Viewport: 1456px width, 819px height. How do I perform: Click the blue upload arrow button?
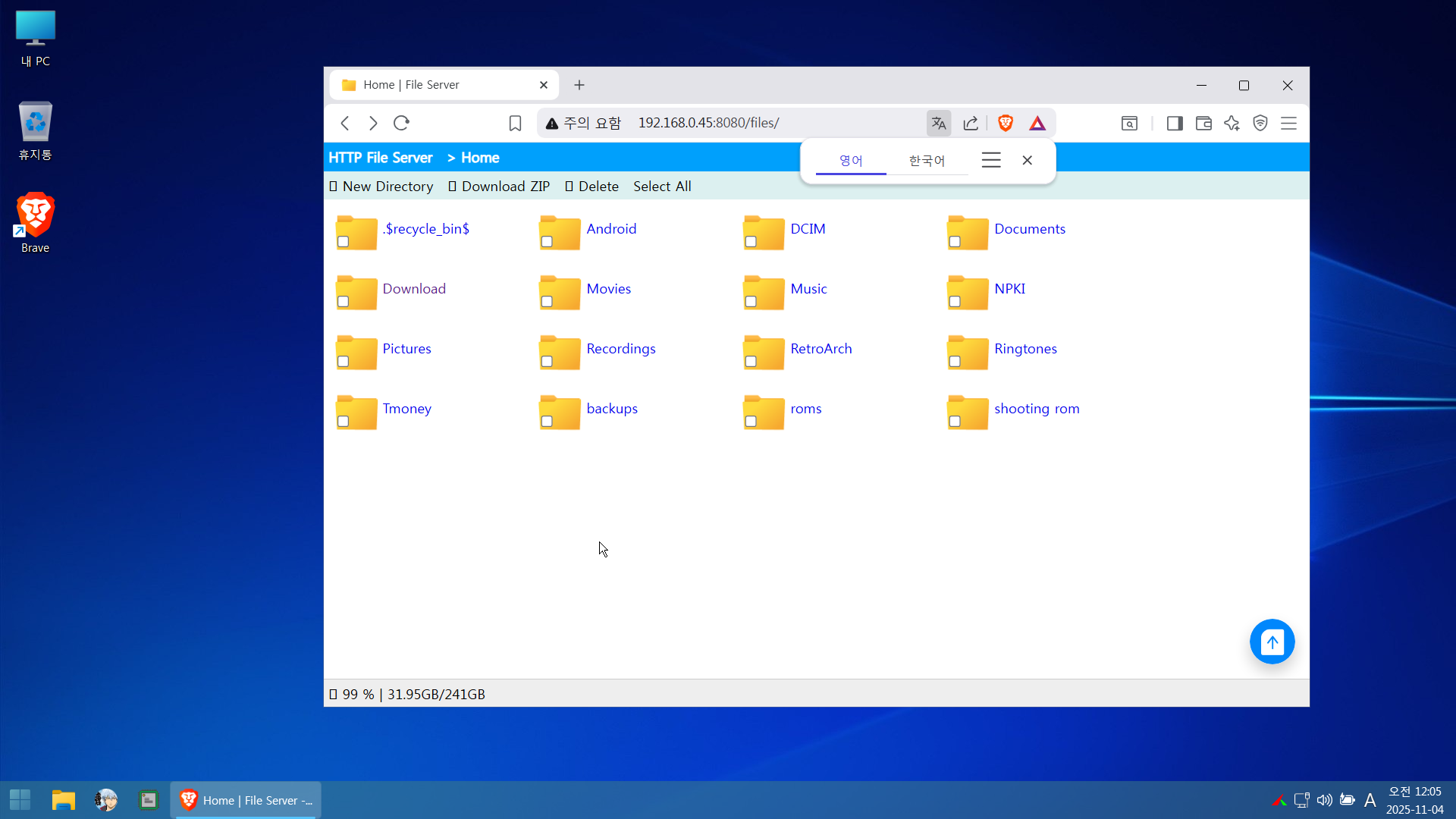tap(1272, 642)
